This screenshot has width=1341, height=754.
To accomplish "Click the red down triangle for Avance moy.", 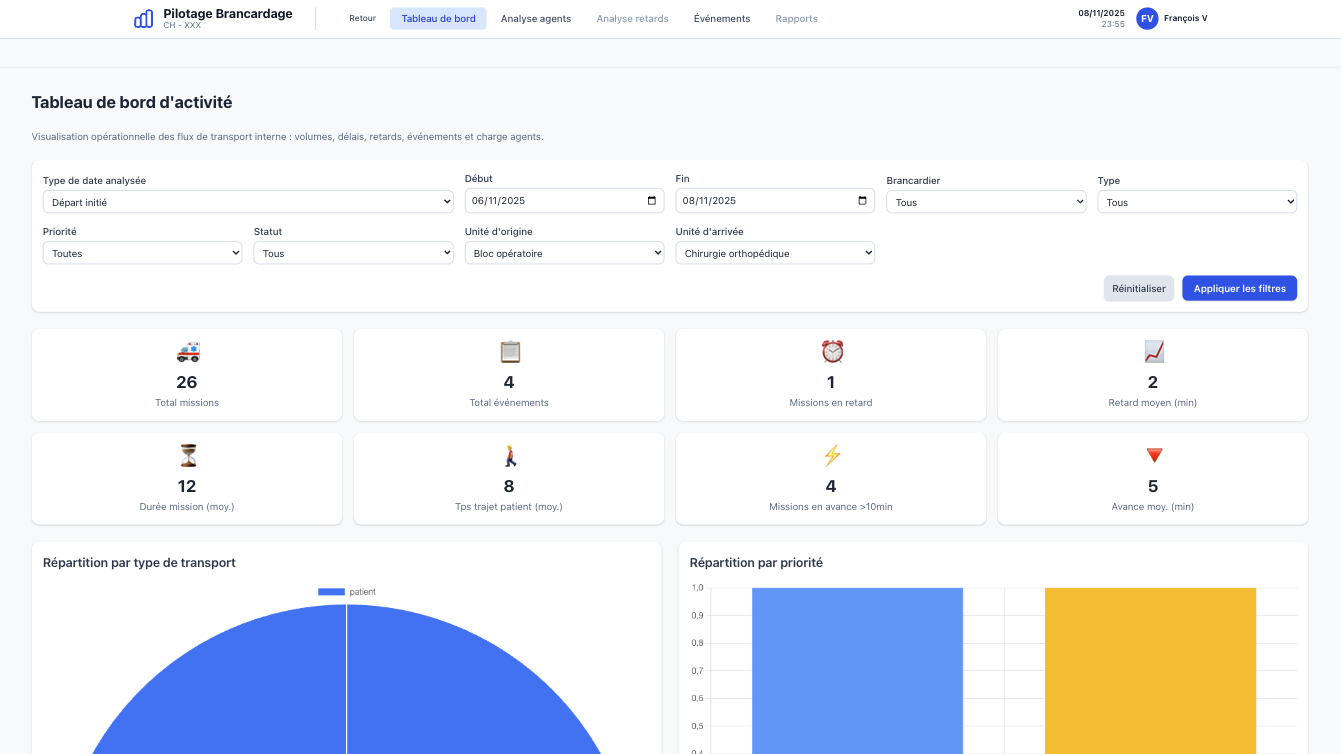I will (x=1153, y=456).
